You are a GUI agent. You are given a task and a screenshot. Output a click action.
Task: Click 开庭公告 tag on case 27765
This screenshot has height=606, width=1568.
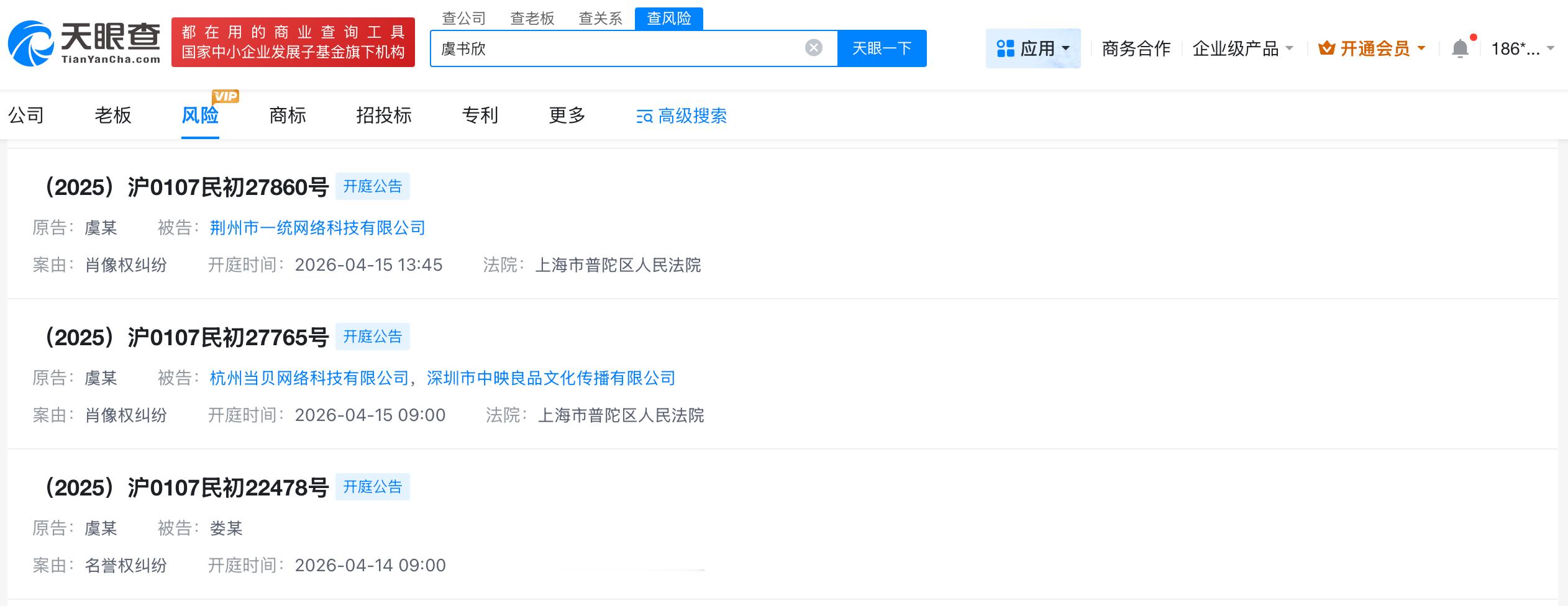(x=373, y=337)
